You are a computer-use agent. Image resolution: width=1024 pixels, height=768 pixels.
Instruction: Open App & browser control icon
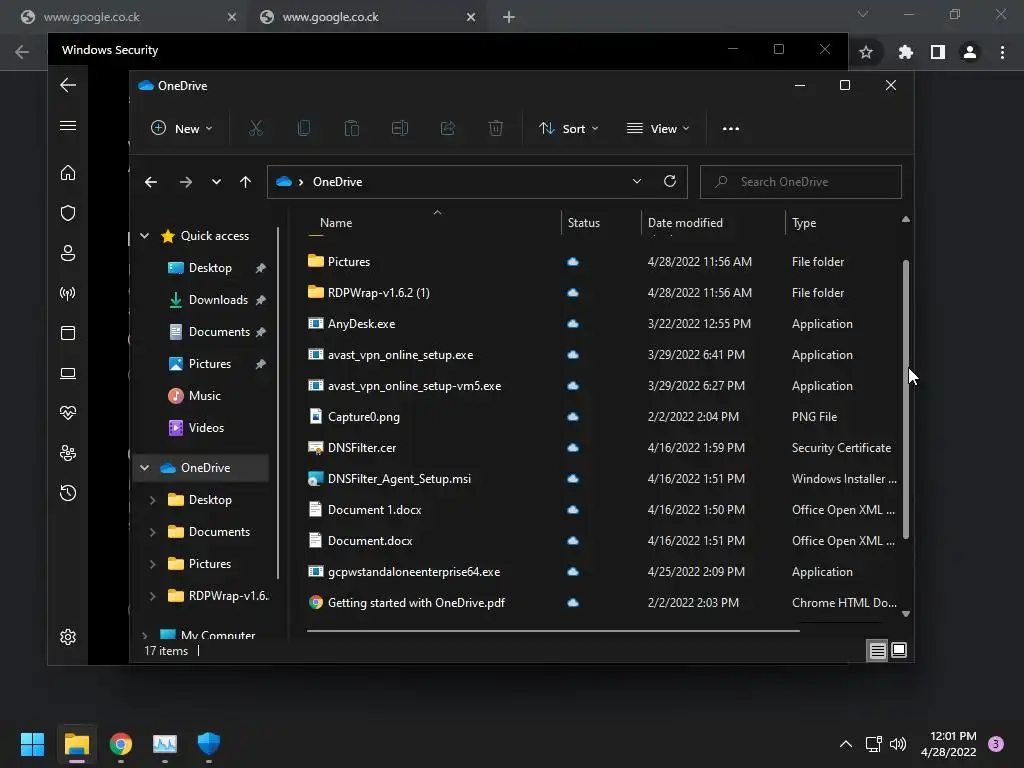tap(68, 333)
